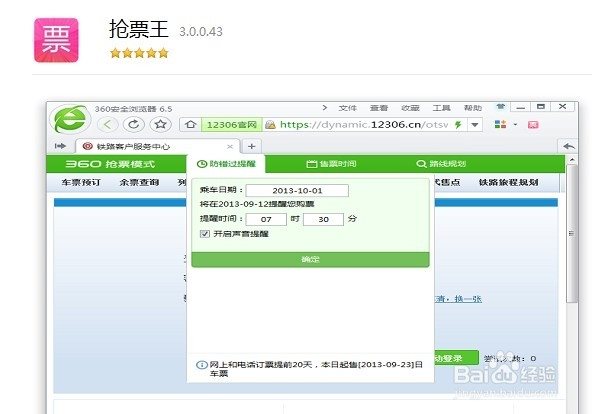Click the info icon beside booking notice

click(202, 365)
